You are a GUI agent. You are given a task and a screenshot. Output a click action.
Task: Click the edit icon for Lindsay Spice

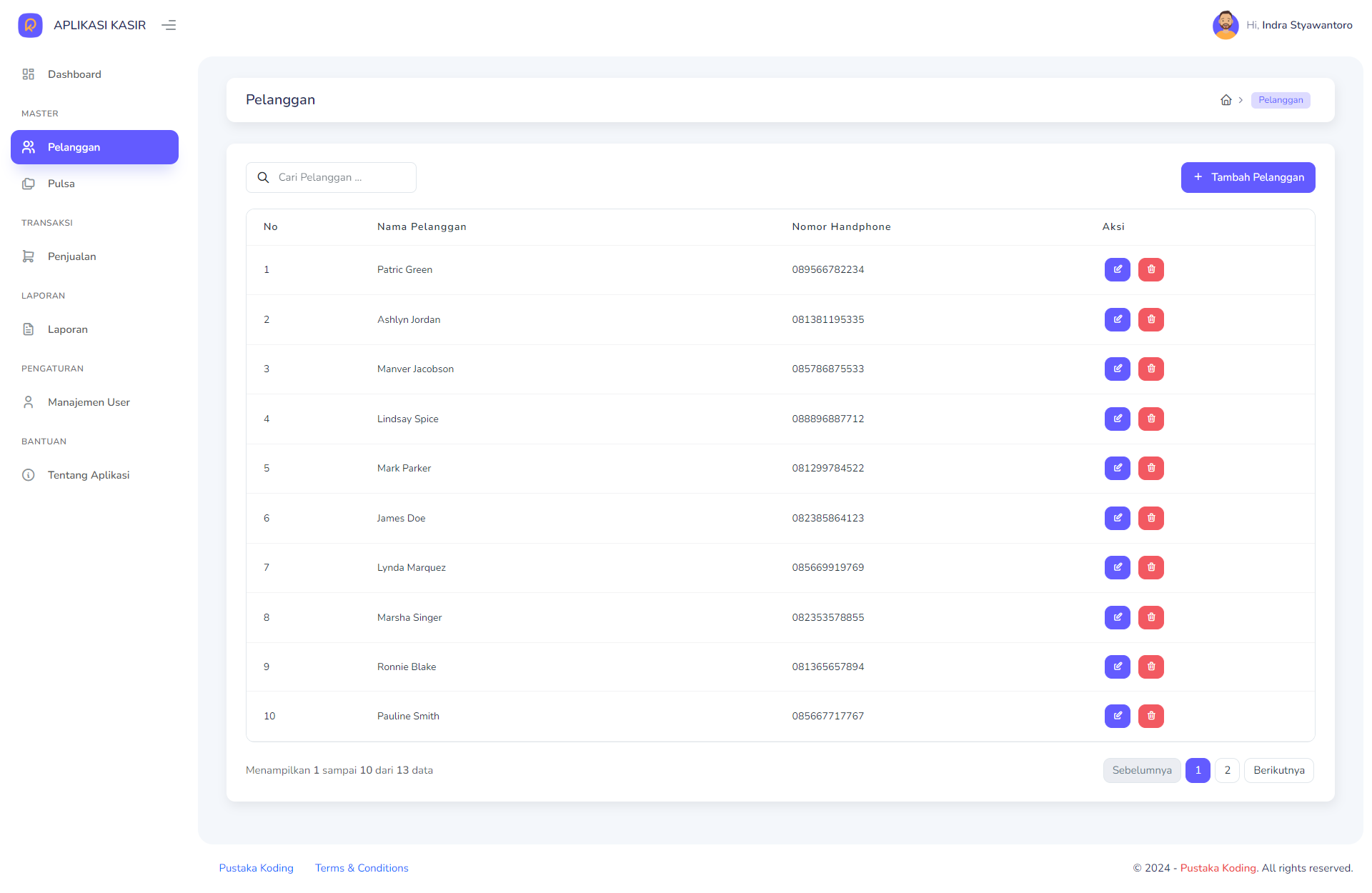[x=1118, y=418]
